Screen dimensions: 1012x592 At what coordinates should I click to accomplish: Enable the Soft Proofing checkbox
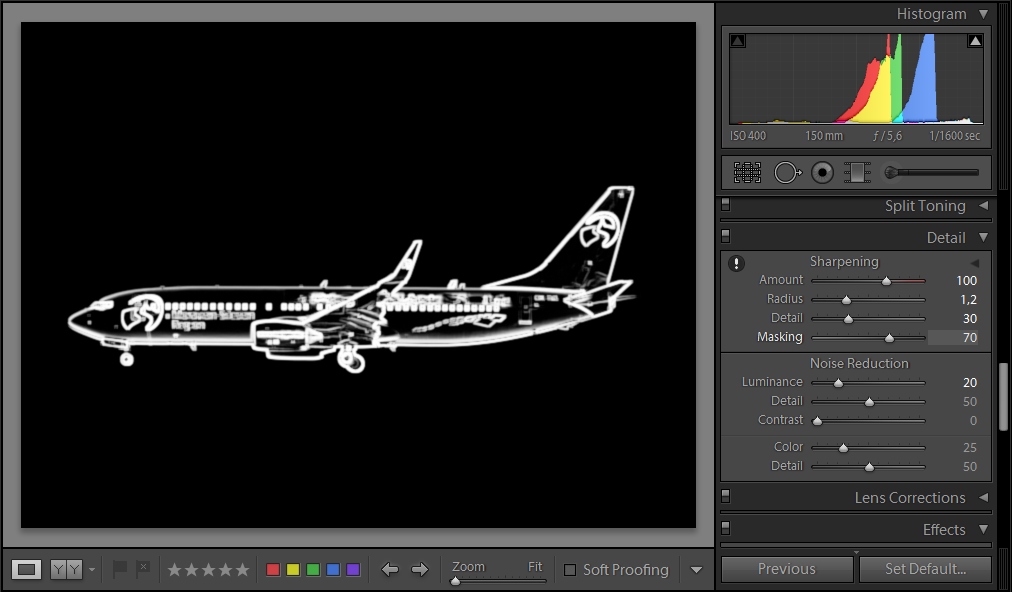pos(570,570)
